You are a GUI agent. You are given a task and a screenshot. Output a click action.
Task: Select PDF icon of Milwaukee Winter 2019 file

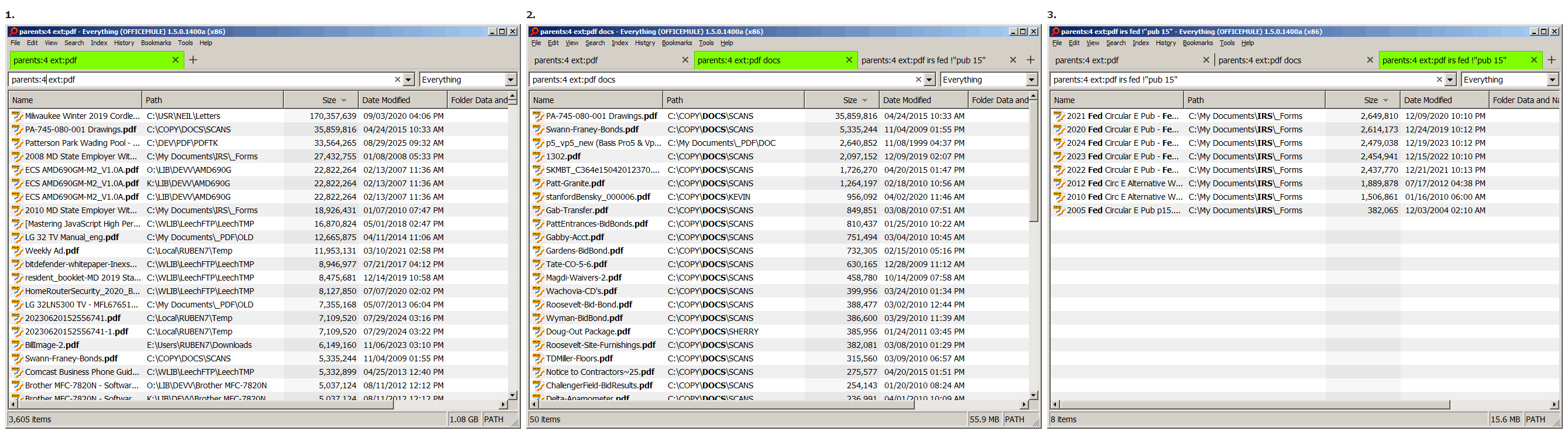coord(17,115)
